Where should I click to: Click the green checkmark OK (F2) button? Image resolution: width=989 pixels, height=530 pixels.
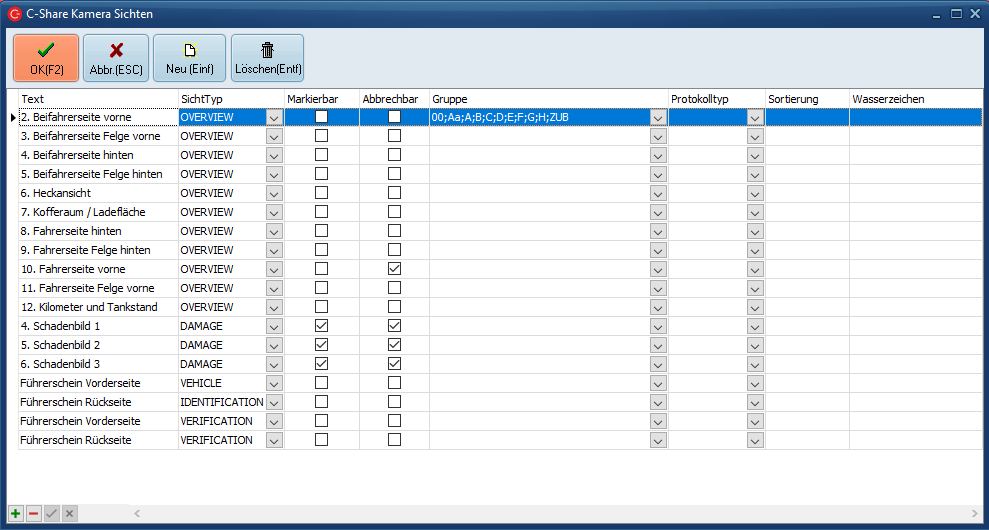coord(45,58)
